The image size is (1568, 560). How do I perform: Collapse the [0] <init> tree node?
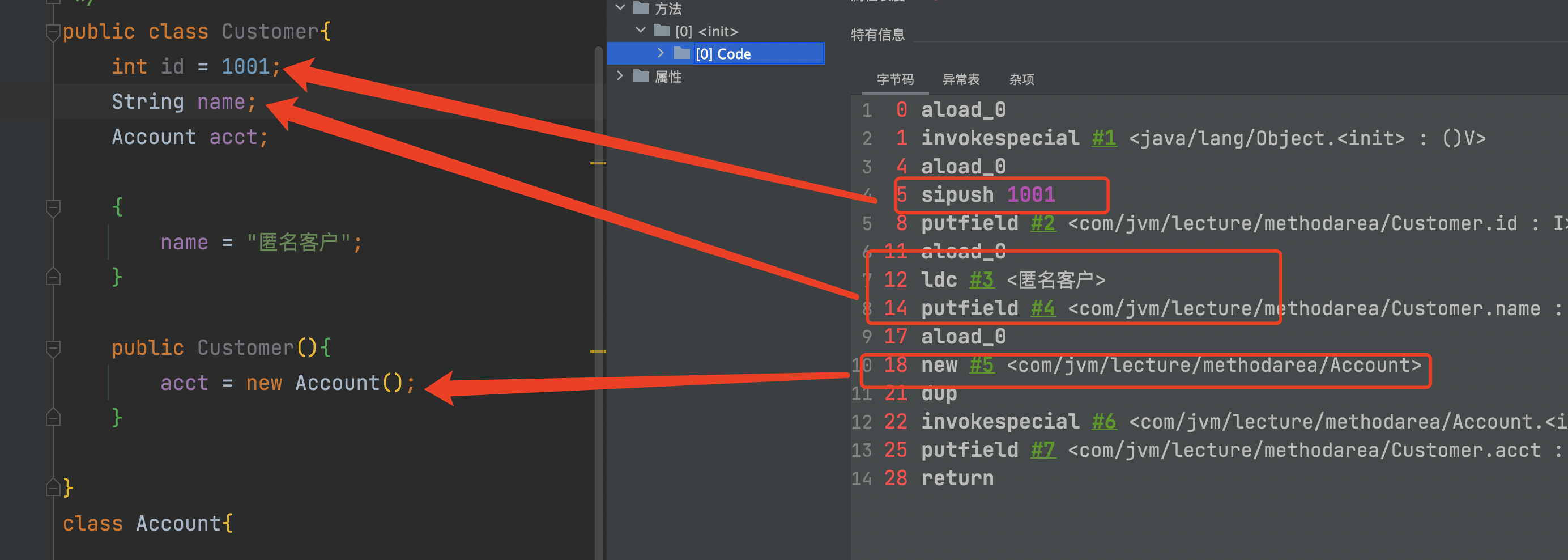(641, 30)
